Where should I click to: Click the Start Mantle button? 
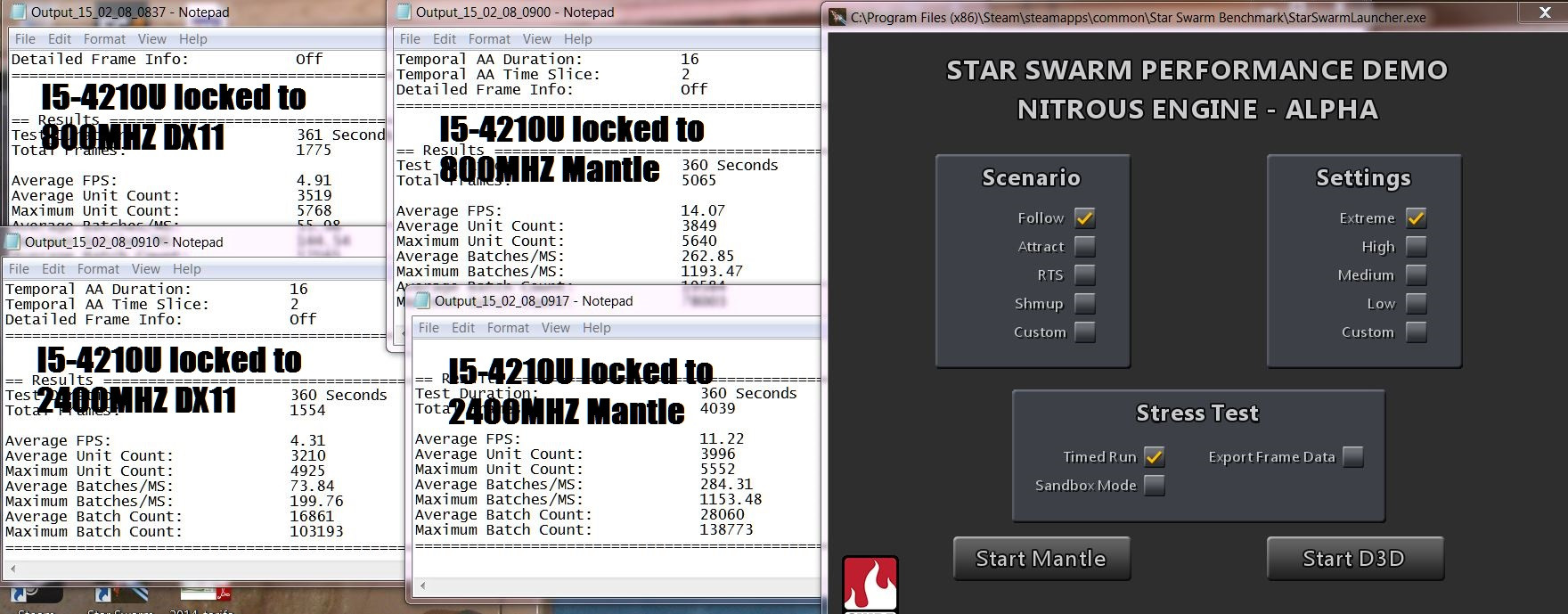point(1041,559)
